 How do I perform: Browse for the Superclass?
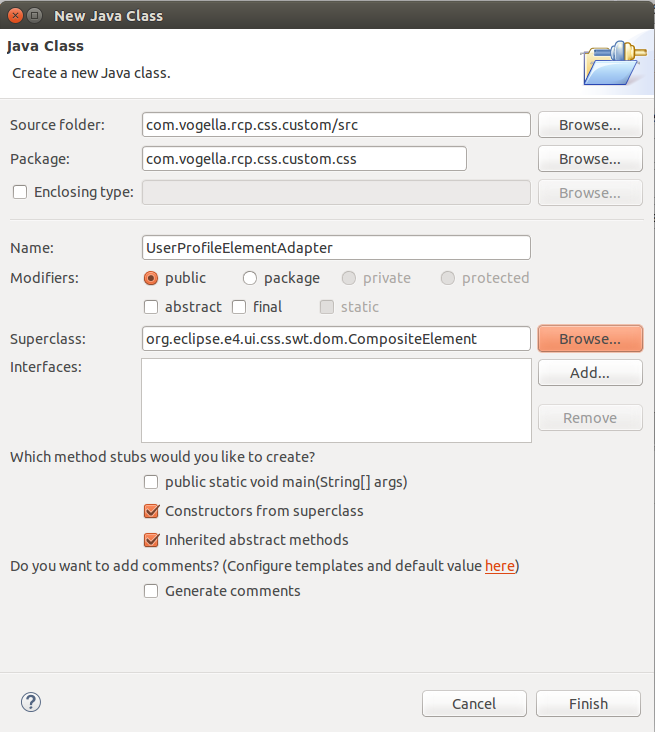point(590,338)
